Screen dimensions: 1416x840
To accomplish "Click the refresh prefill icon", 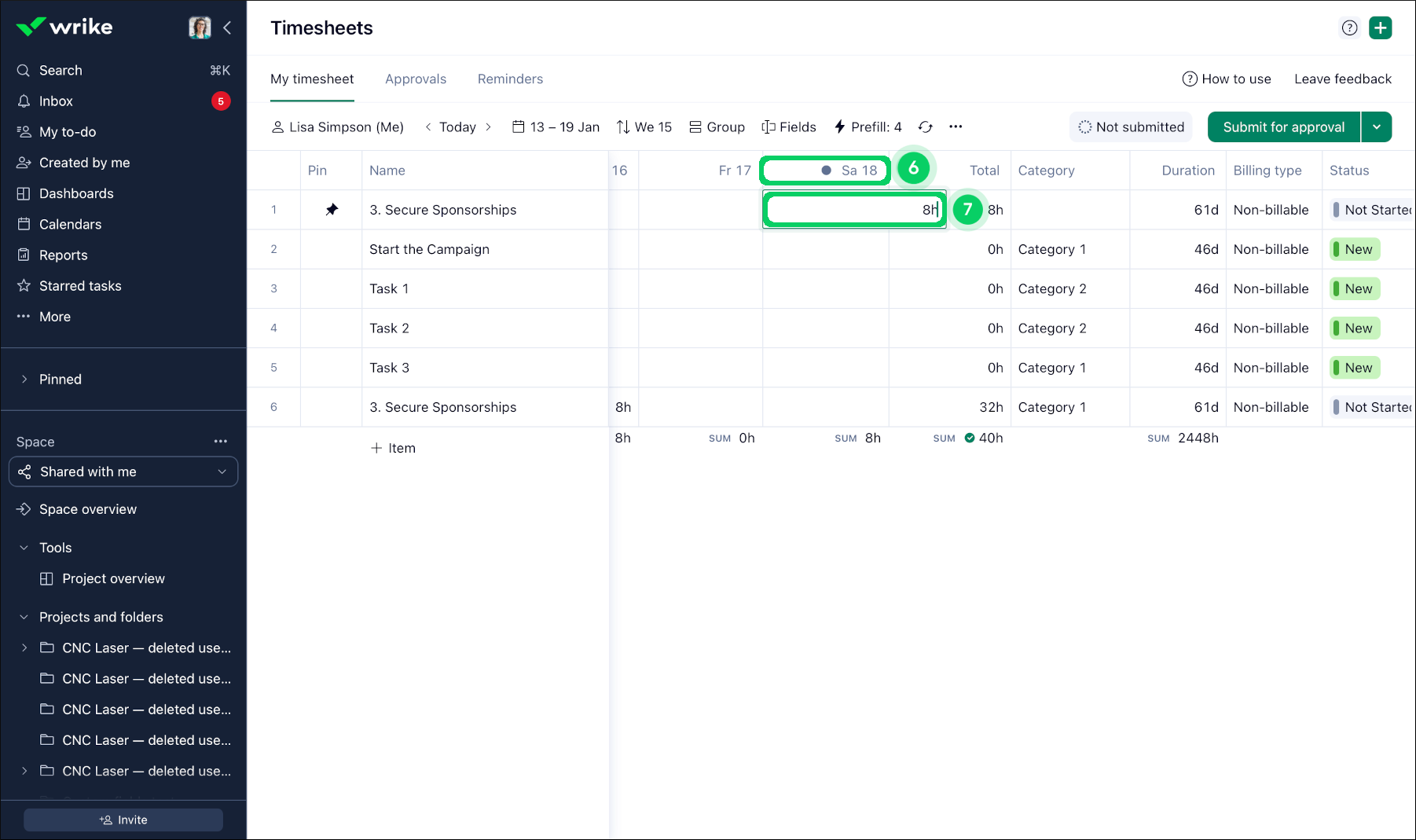I will (x=925, y=127).
